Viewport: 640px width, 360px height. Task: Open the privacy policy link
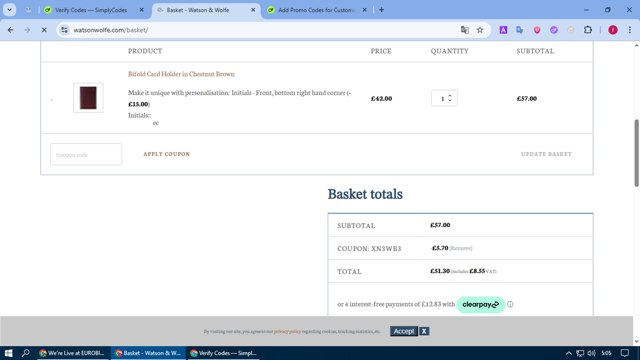point(287,331)
